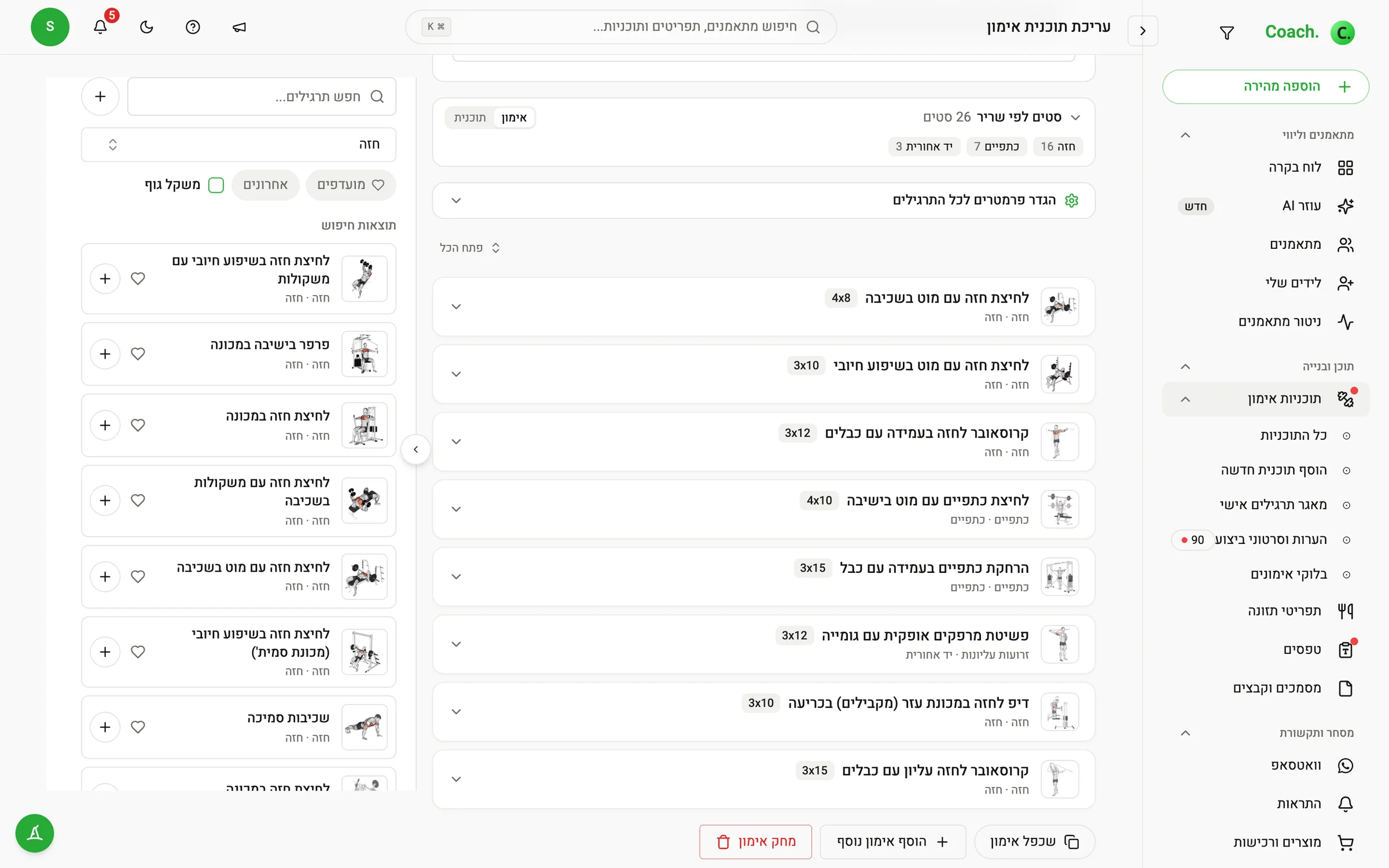Collapse תוכניות אימון sidebar submenu
The height and width of the screenshot is (868, 1389).
point(1185,399)
